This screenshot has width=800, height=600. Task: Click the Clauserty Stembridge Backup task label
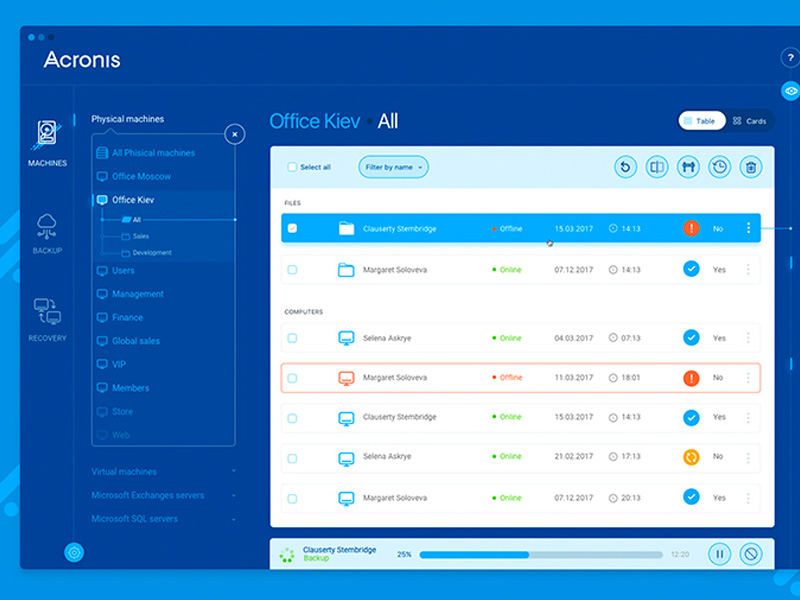coord(339,554)
